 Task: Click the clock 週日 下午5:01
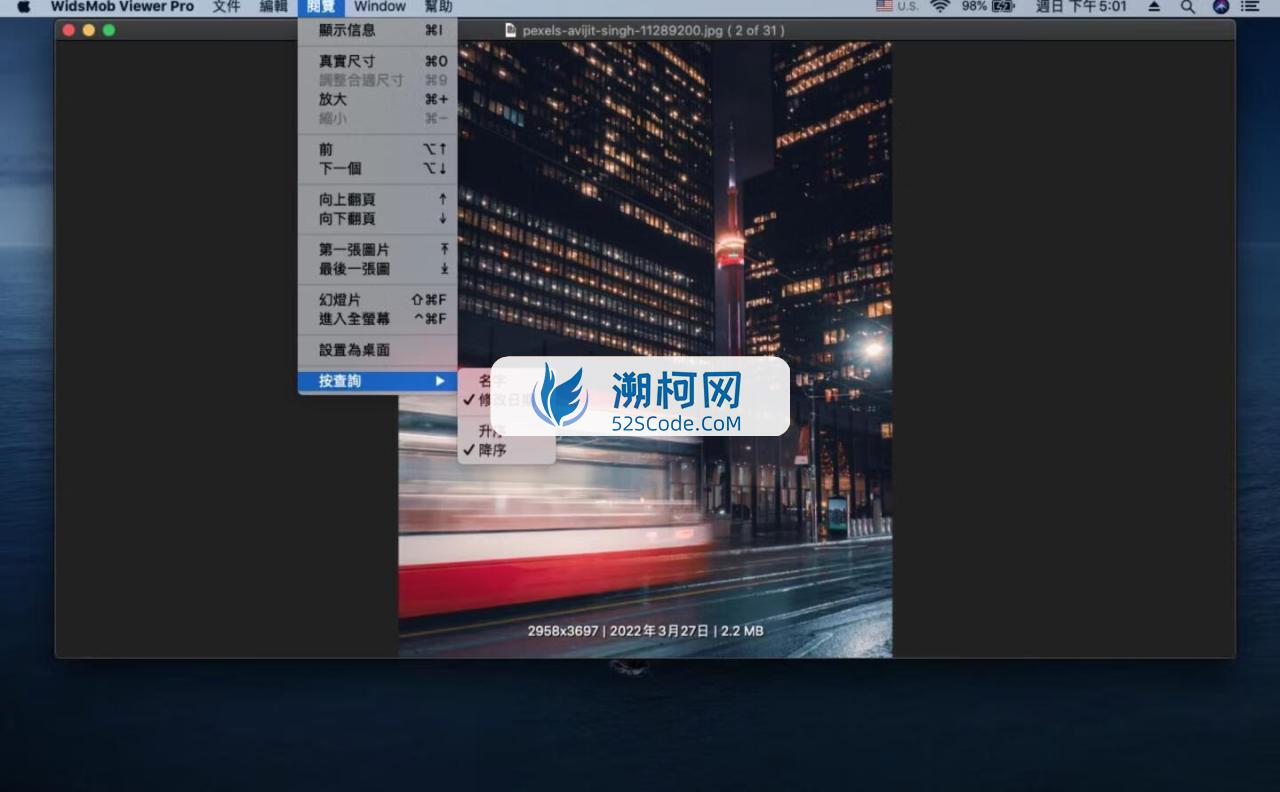pos(1081,6)
